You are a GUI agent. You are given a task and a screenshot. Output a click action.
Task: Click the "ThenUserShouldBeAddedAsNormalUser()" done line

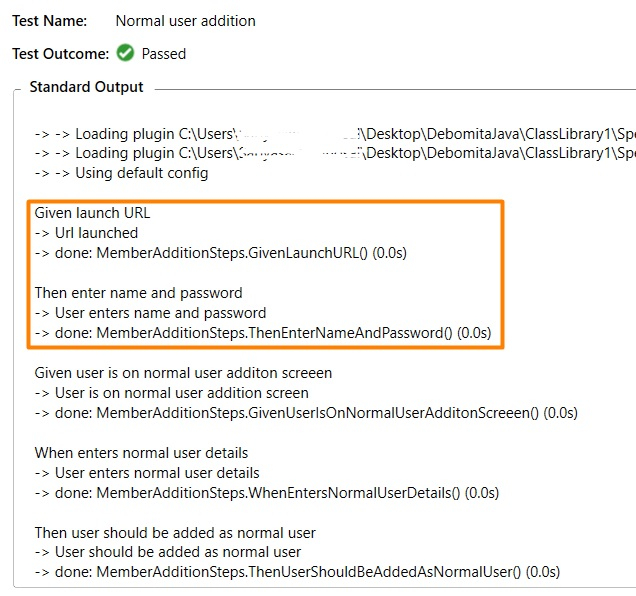click(x=297, y=572)
